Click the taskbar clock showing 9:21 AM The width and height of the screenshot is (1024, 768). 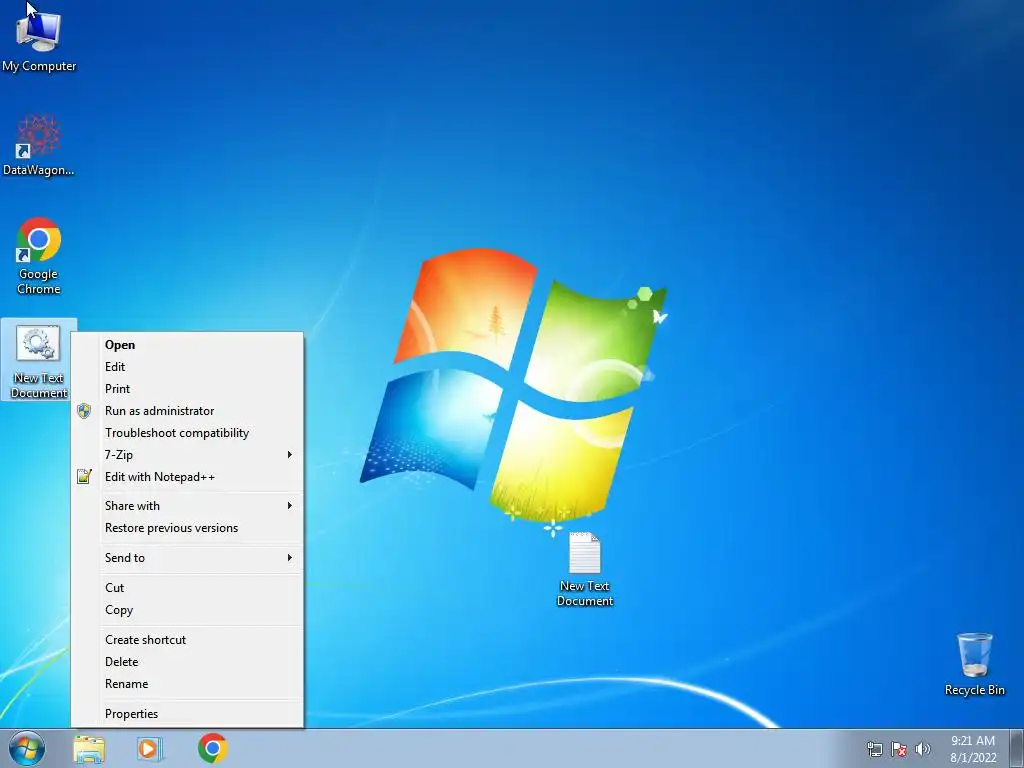click(973, 748)
